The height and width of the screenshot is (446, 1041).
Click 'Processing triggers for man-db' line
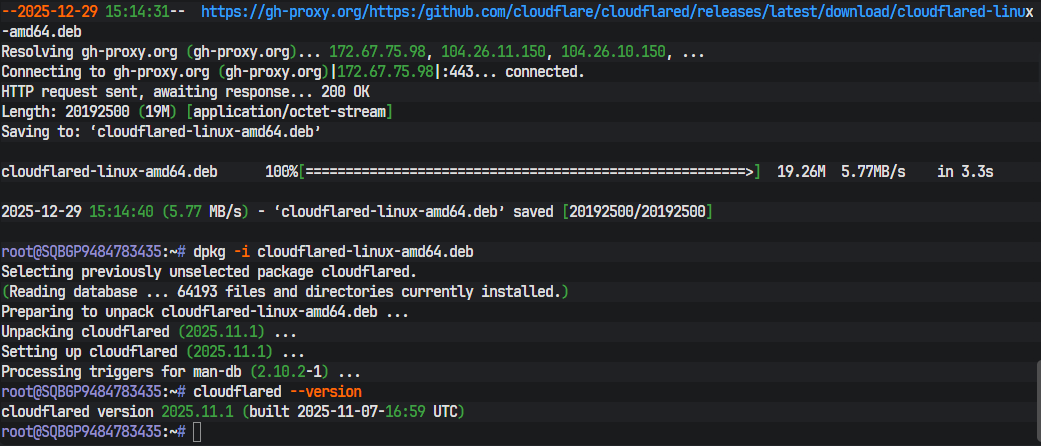tap(181, 371)
